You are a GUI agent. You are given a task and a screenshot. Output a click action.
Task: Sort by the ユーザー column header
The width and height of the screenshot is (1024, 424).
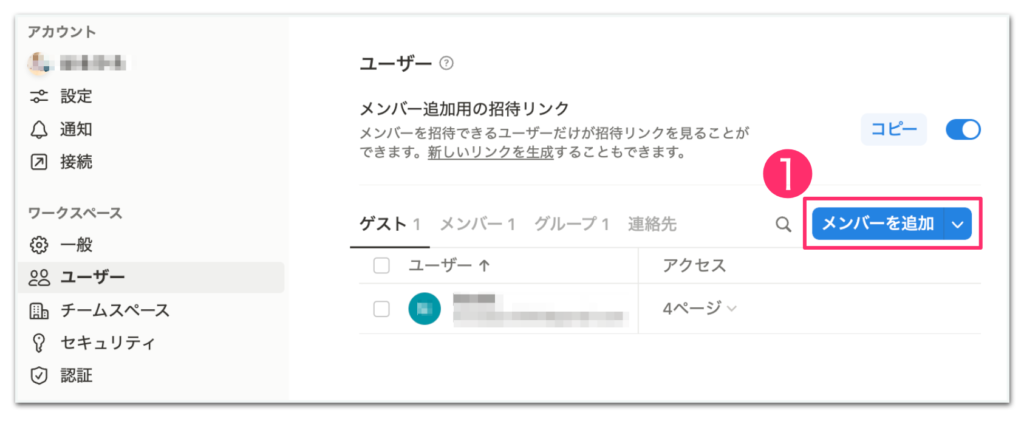pos(449,265)
